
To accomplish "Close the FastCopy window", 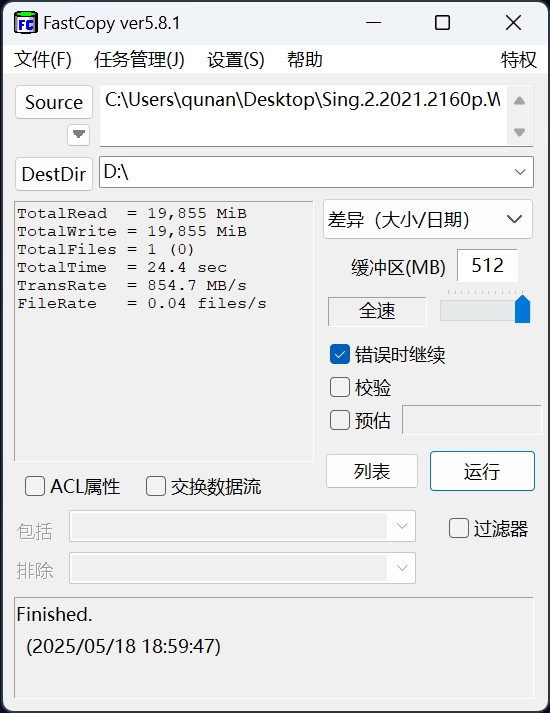I will pyautogui.click(x=513, y=22).
